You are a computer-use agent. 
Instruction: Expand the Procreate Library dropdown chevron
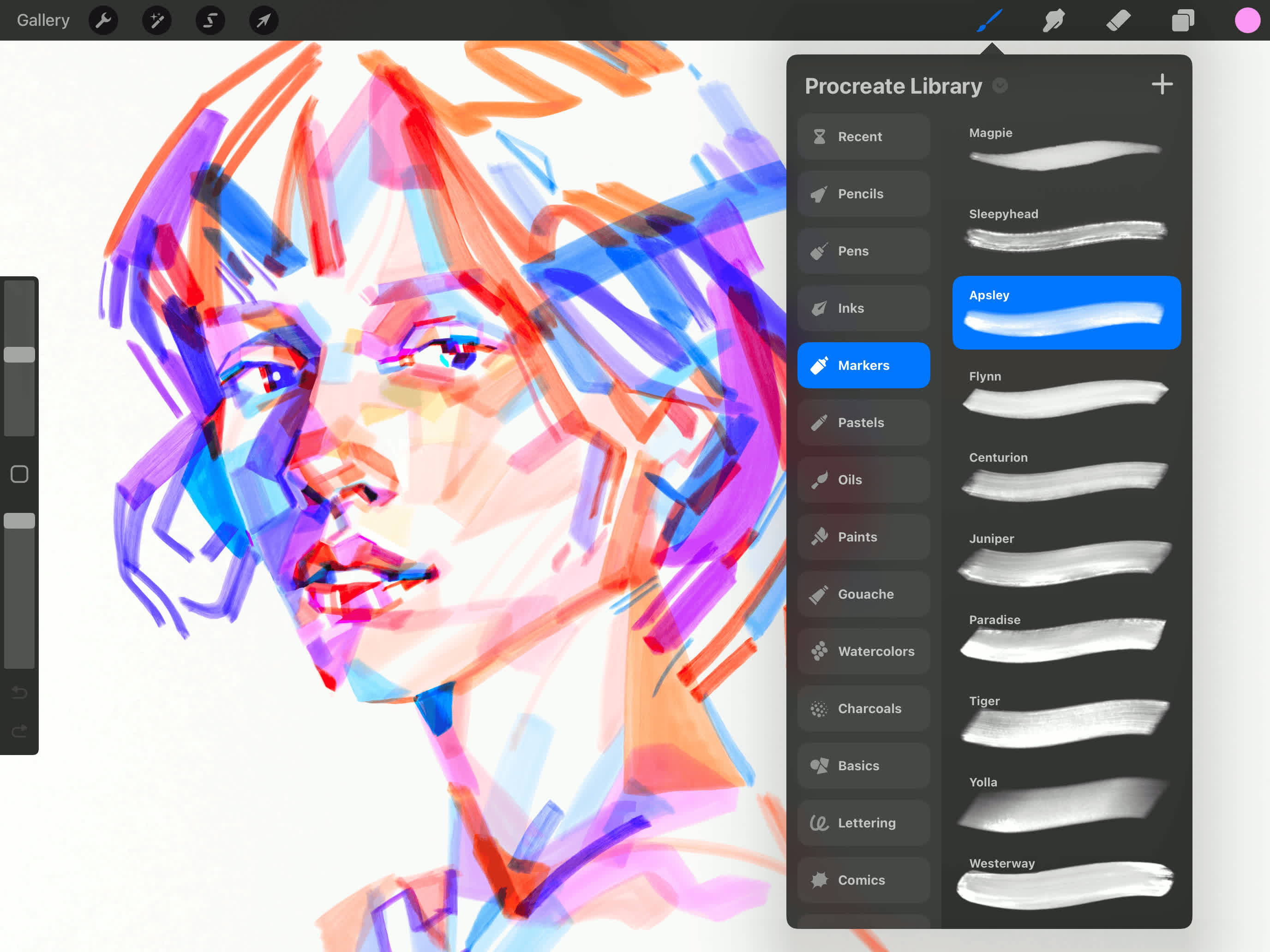[x=1000, y=85]
